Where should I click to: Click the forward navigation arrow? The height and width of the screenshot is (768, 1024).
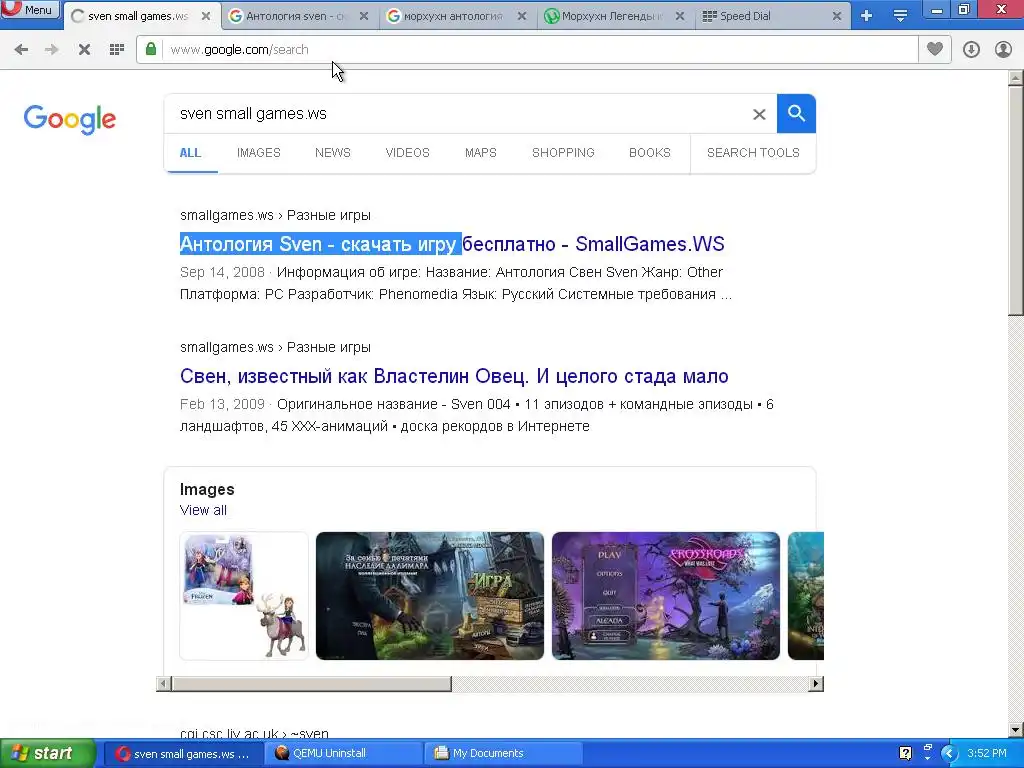tap(52, 49)
